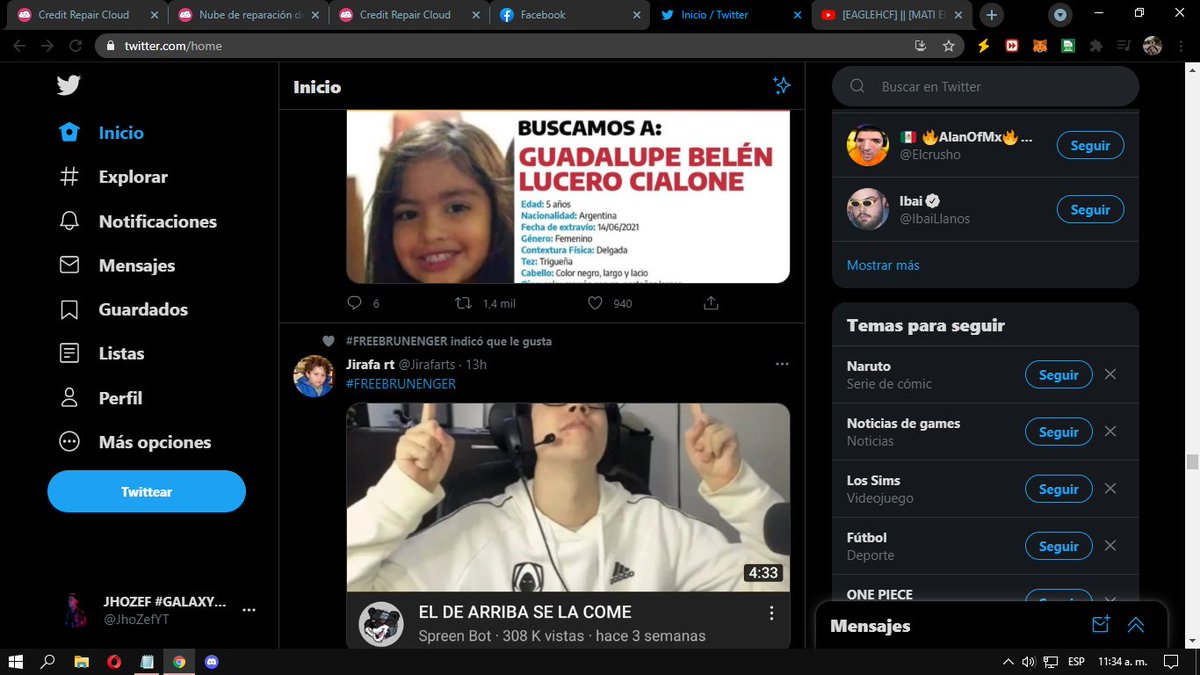Switch to Facebook browser tab
Viewport: 1200px width, 675px height.
click(568, 15)
